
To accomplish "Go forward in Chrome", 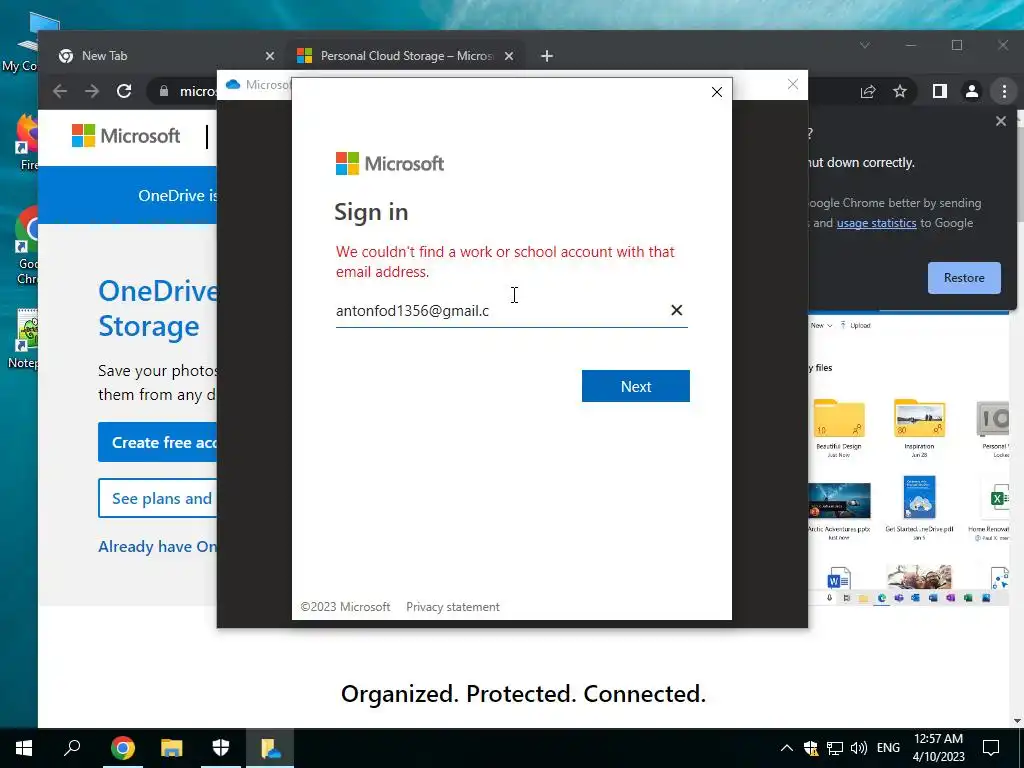I will pyautogui.click(x=92, y=91).
